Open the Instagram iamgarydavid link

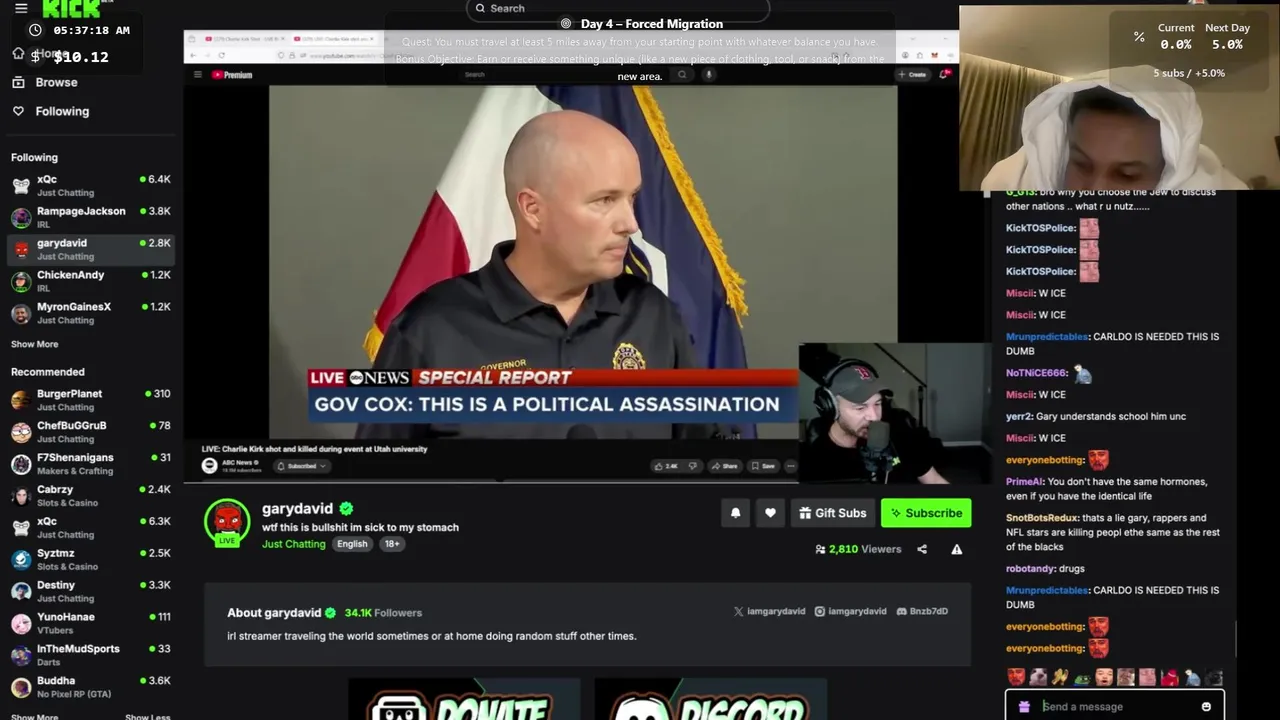pyautogui.click(x=850, y=611)
